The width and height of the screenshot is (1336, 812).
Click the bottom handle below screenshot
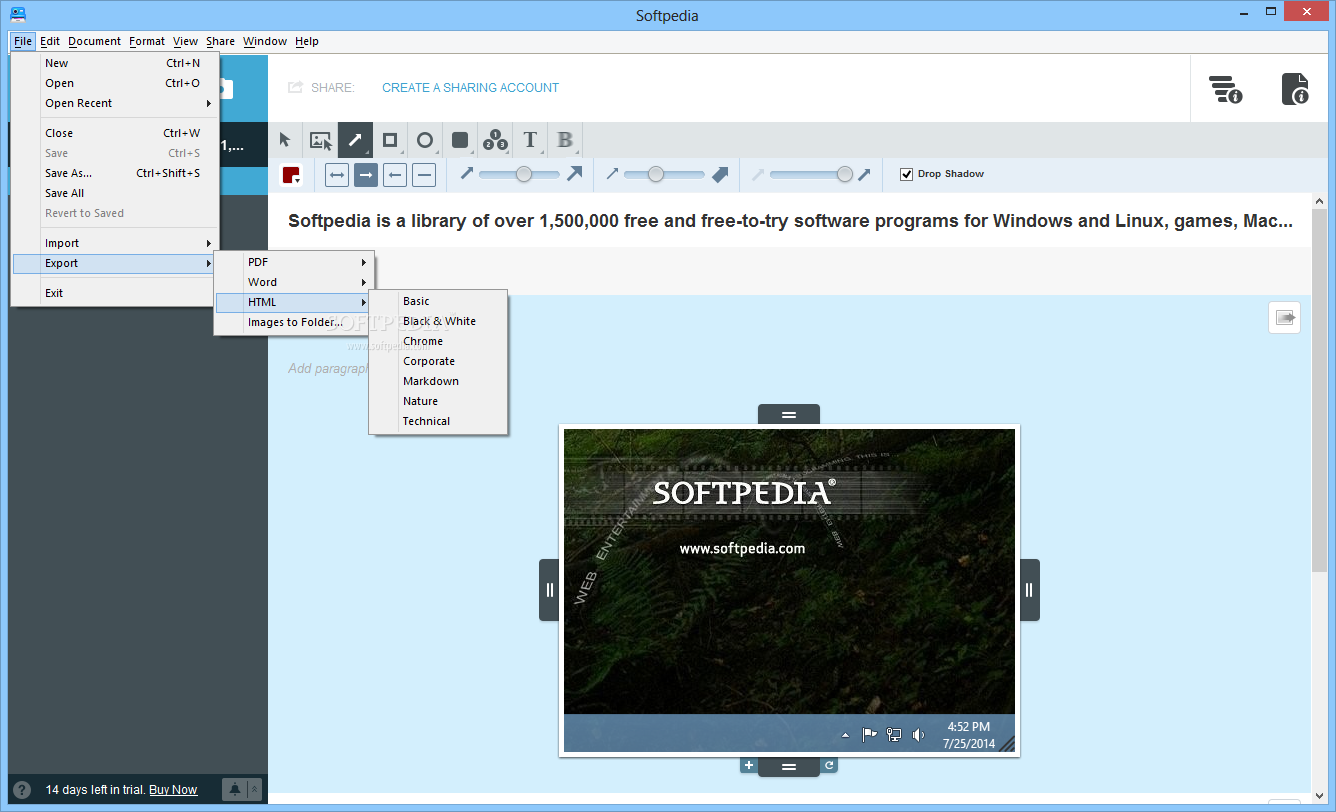pos(789,767)
